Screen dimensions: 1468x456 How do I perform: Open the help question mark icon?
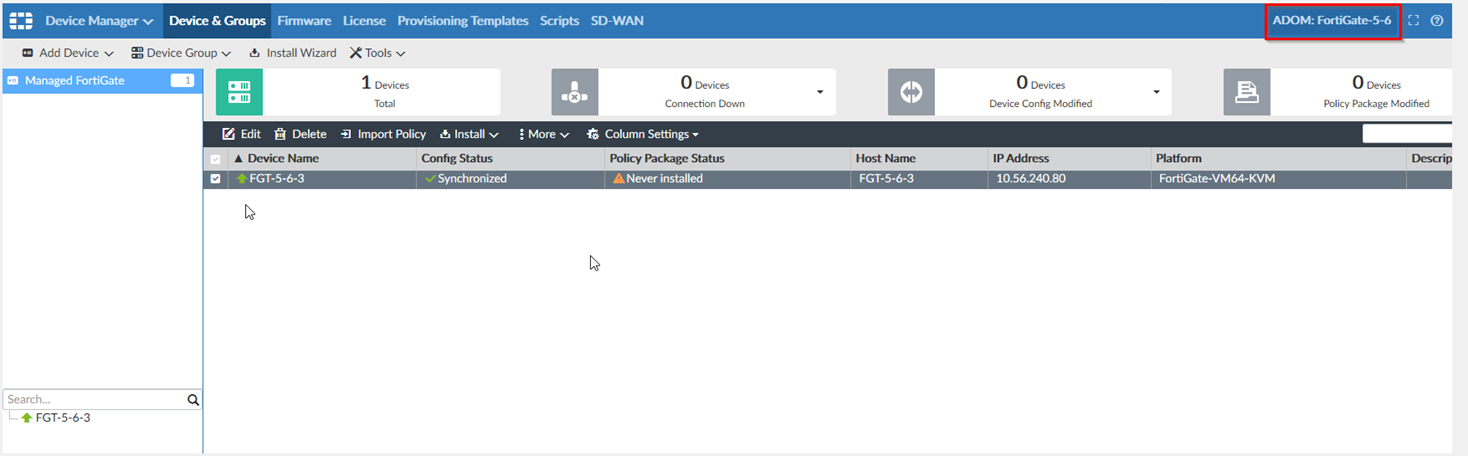coord(1437,20)
